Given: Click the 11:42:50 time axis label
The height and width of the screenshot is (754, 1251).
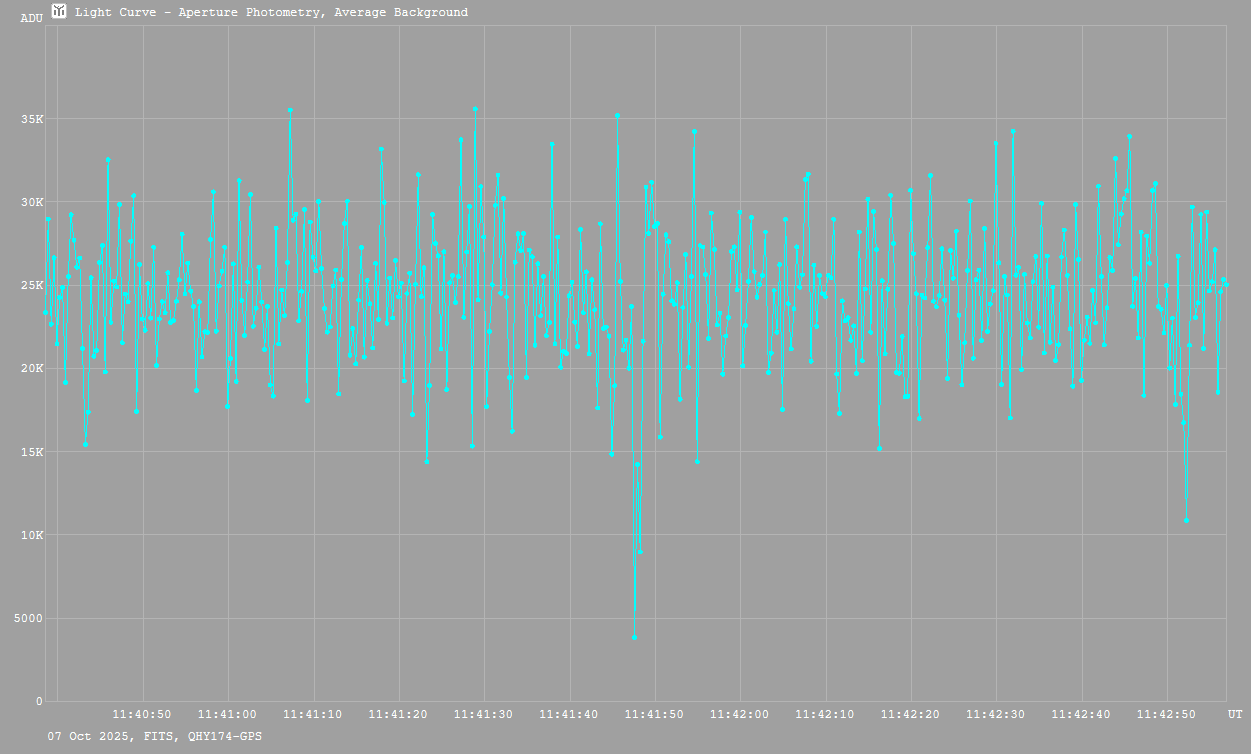Looking at the screenshot, I should [1166, 714].
